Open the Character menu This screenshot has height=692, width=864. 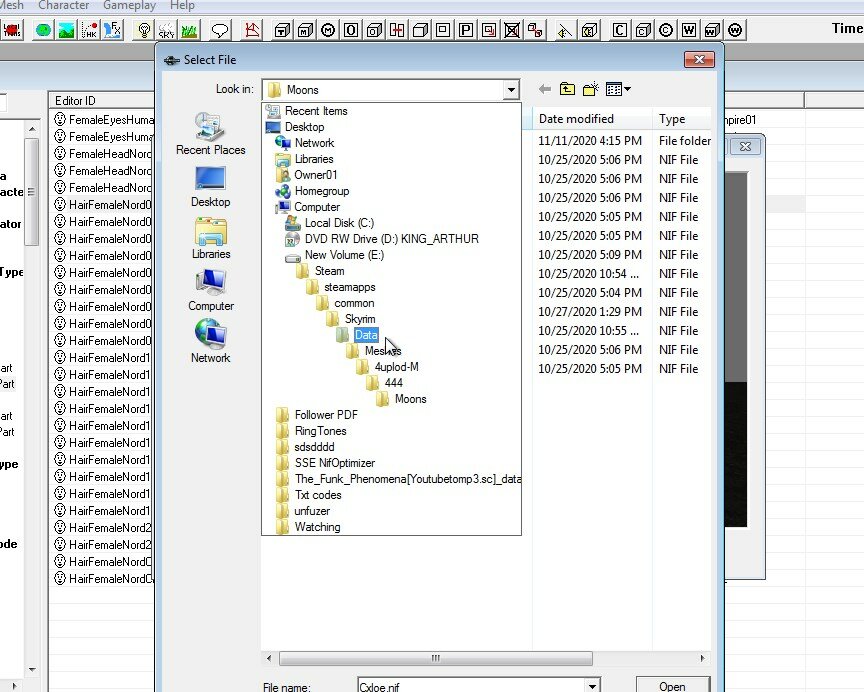click(63, 6)
